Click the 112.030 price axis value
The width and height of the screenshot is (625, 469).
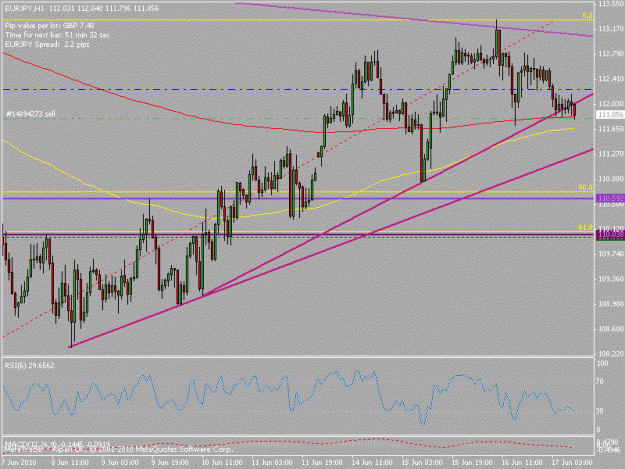click(x=611, y=104)
